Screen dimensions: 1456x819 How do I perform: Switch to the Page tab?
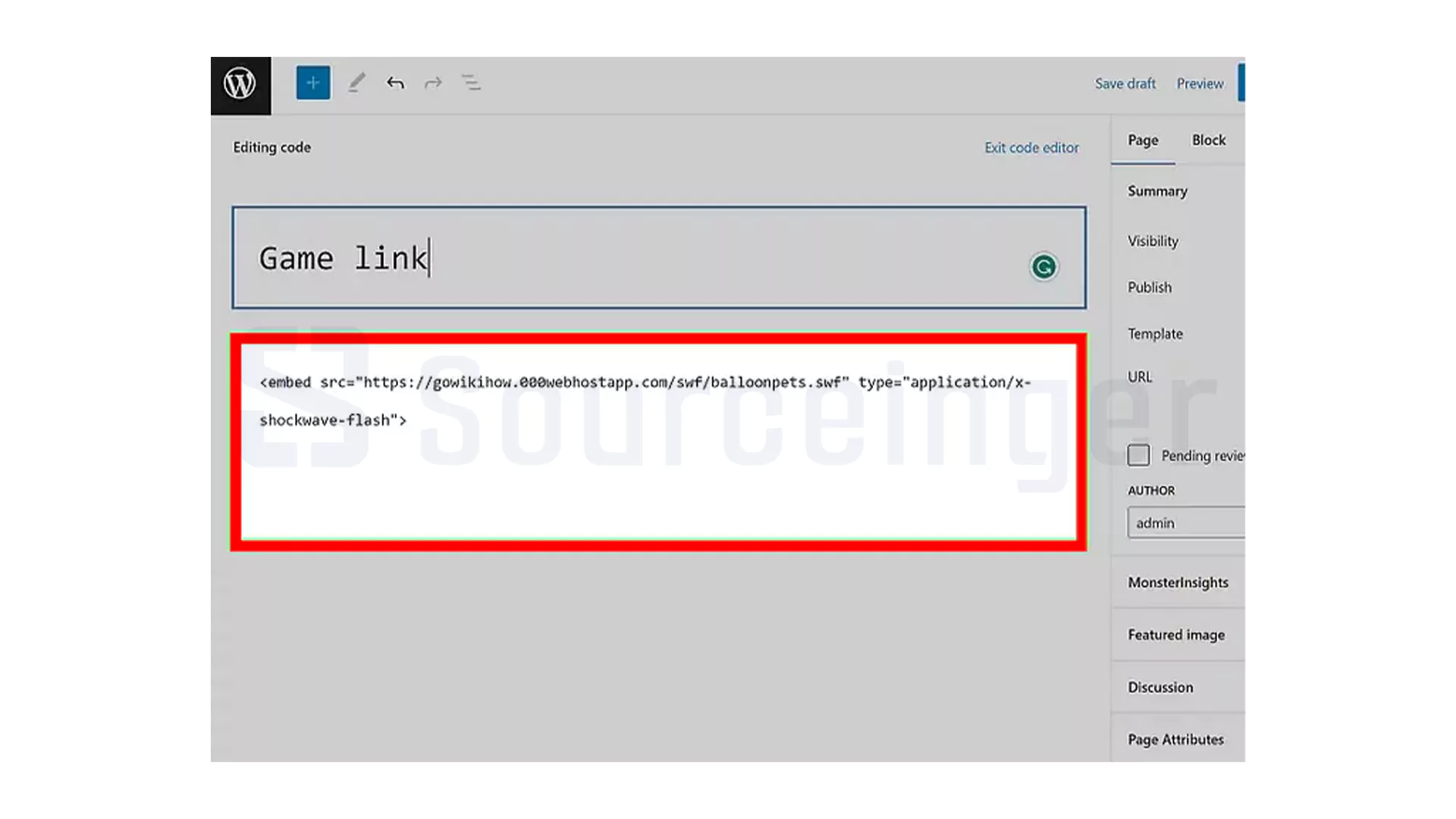click(x=1143, y=140)
